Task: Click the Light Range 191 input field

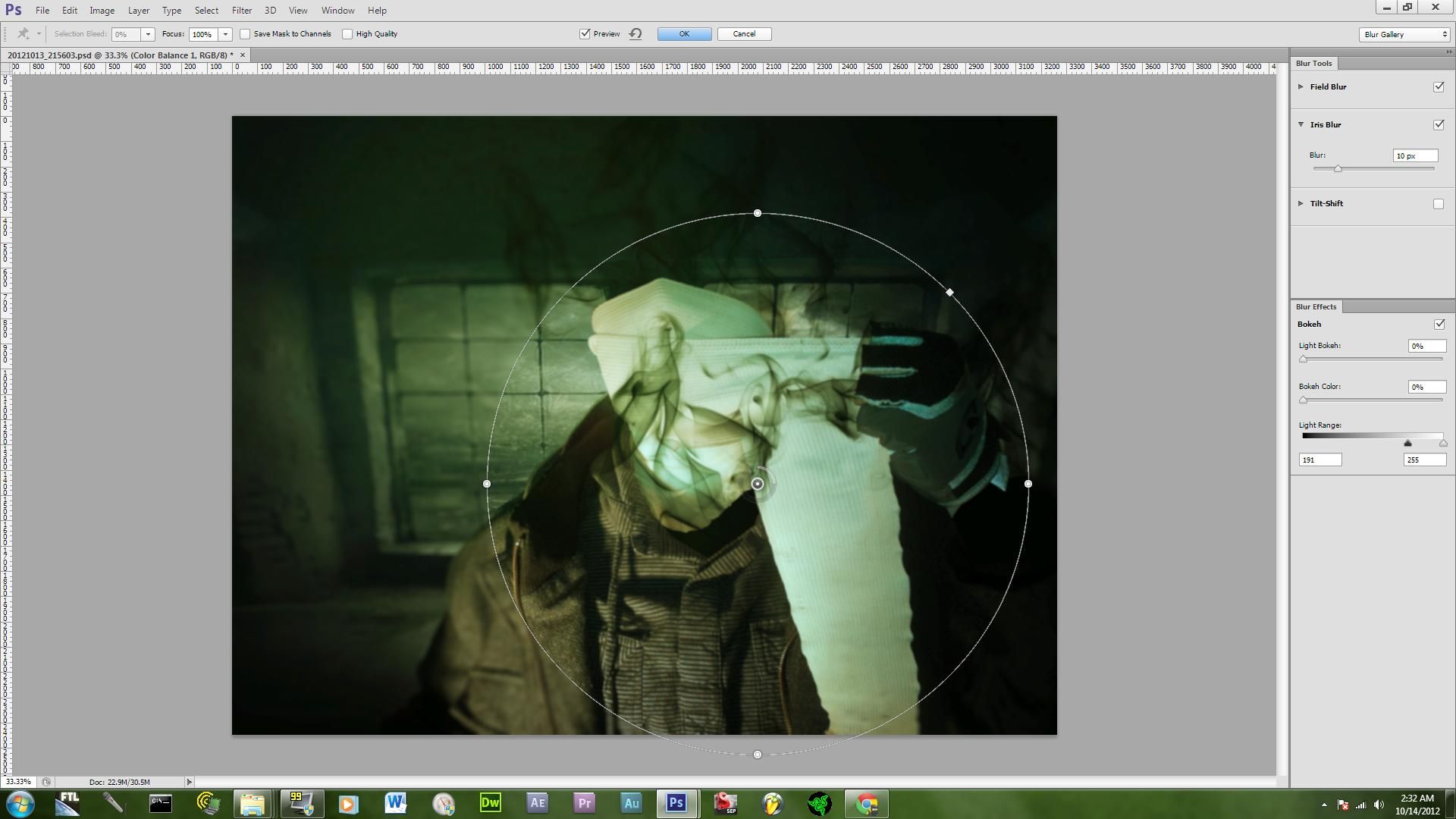Action: click(x=1320, y=459)
